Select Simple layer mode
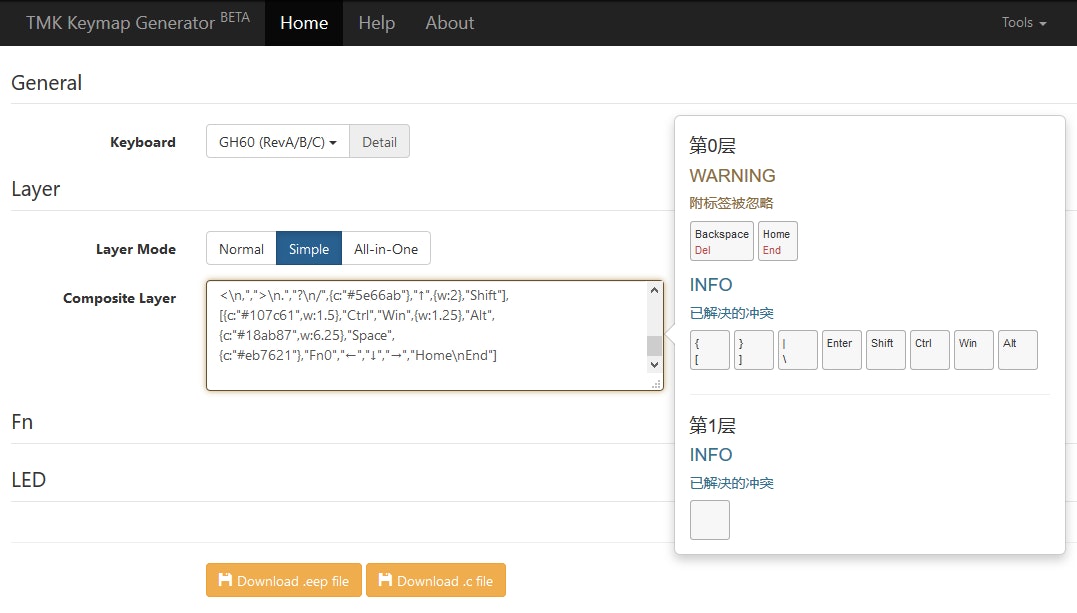Viewport: 1077px width, 613px height. (308, 249)
